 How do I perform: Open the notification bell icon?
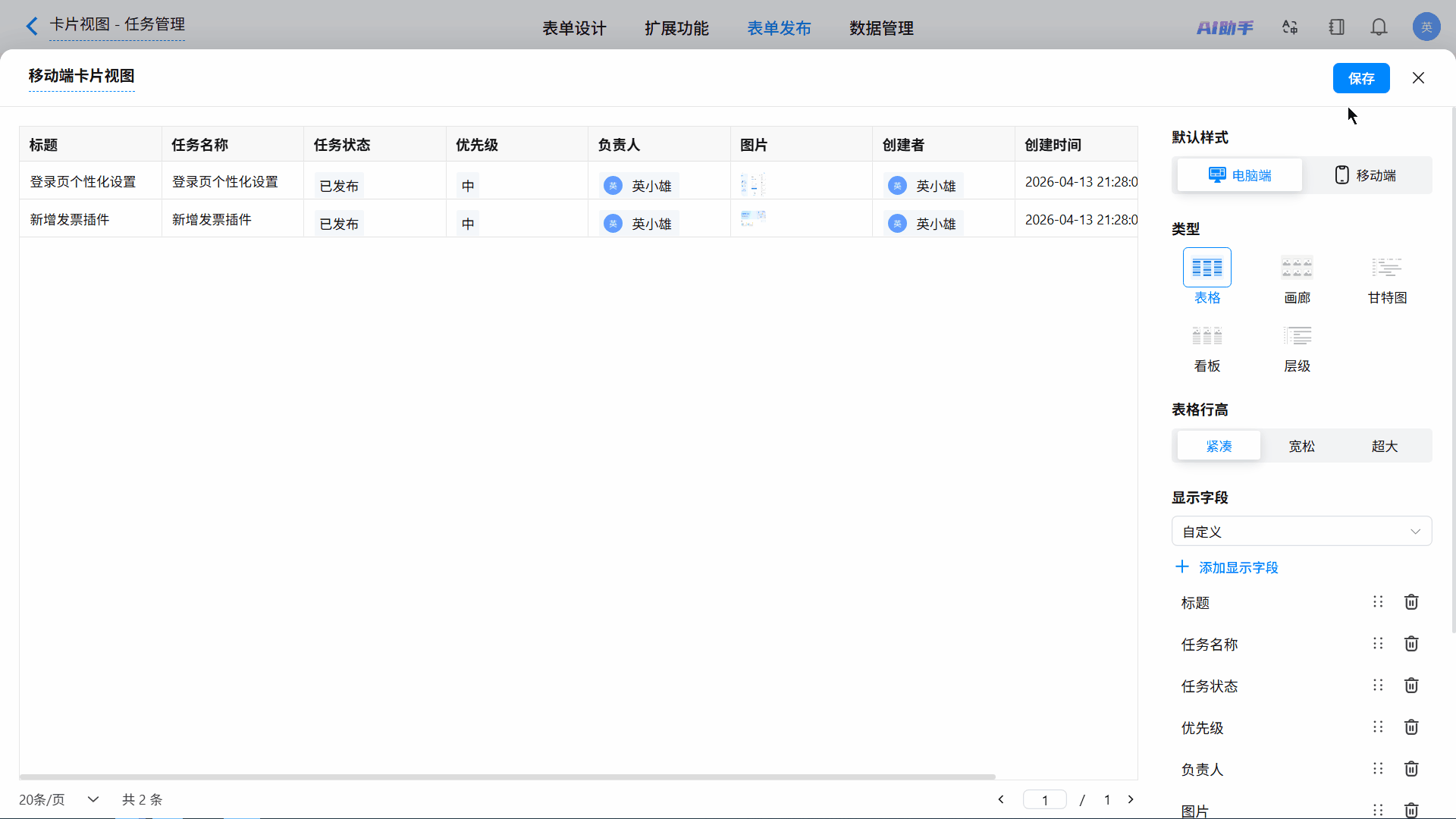tap(1379, 28)
